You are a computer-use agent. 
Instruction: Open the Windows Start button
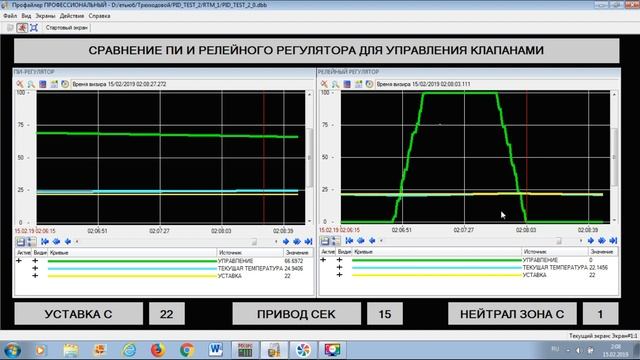pos(12,350)
